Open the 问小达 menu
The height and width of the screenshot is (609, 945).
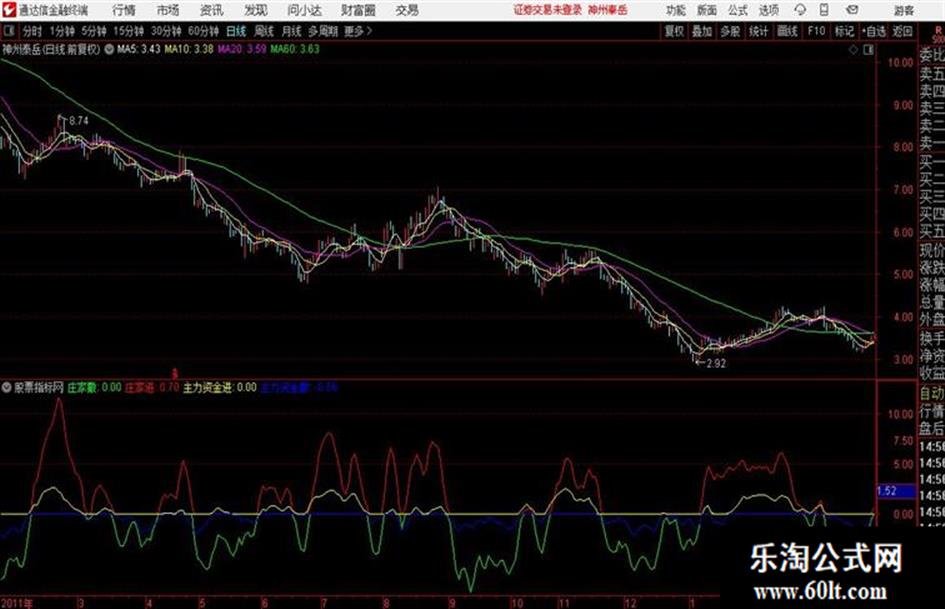point(305,10)
